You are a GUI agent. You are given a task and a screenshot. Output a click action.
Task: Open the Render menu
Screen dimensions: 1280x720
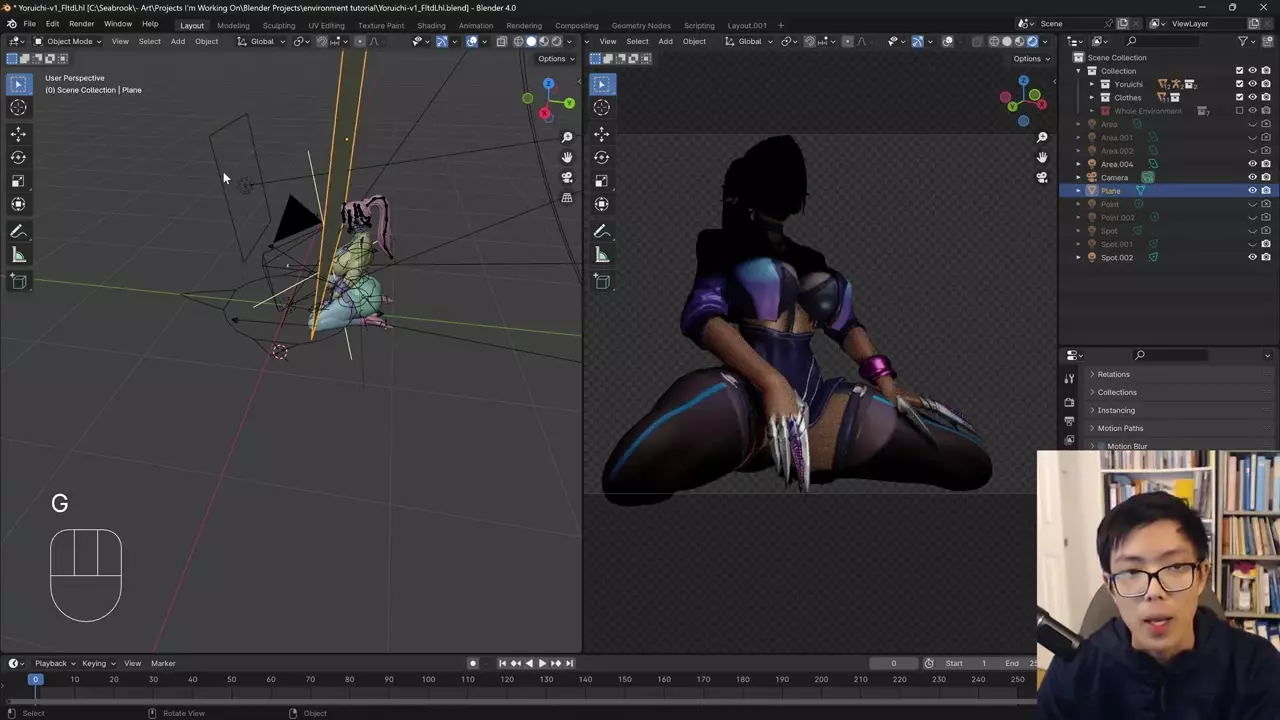tap(81, 24)
